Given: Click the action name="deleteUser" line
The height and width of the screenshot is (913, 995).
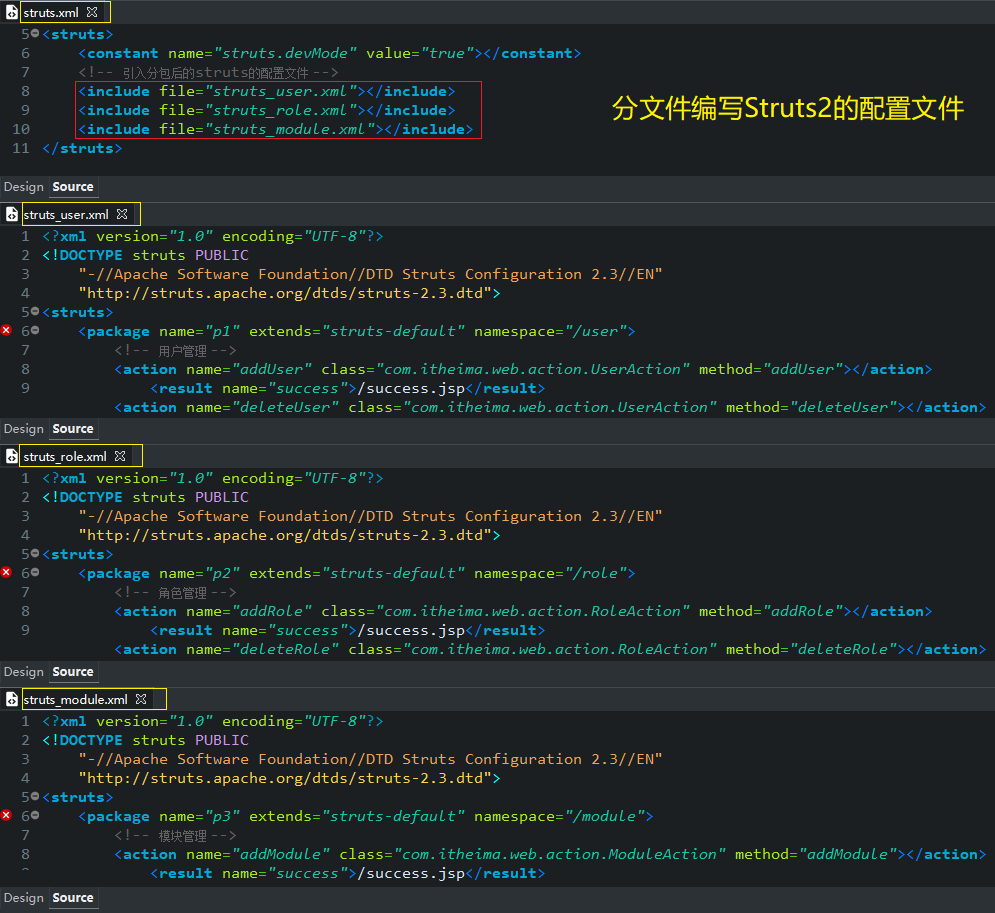Looking at the screenshot, I should (550, 407).
